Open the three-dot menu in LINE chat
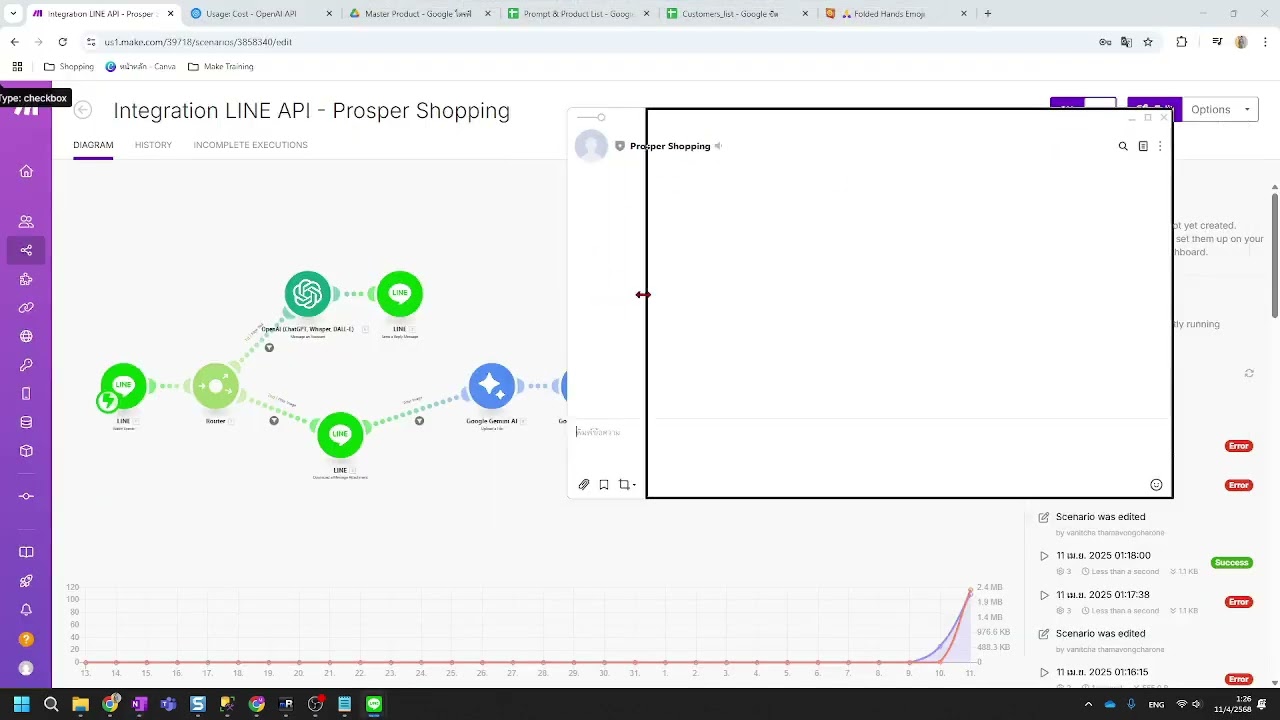1280x720 pixels. click(1160, 146)
